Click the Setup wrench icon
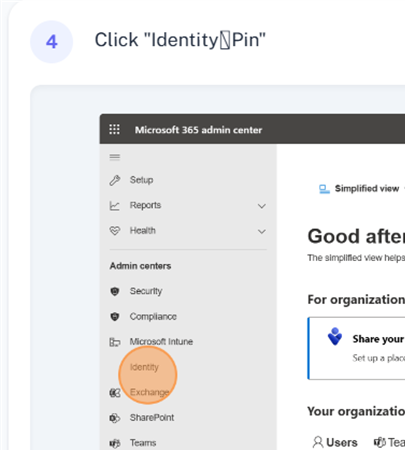Screen dimensions: 405x450 pyautogui.click(x=115, y=180)
